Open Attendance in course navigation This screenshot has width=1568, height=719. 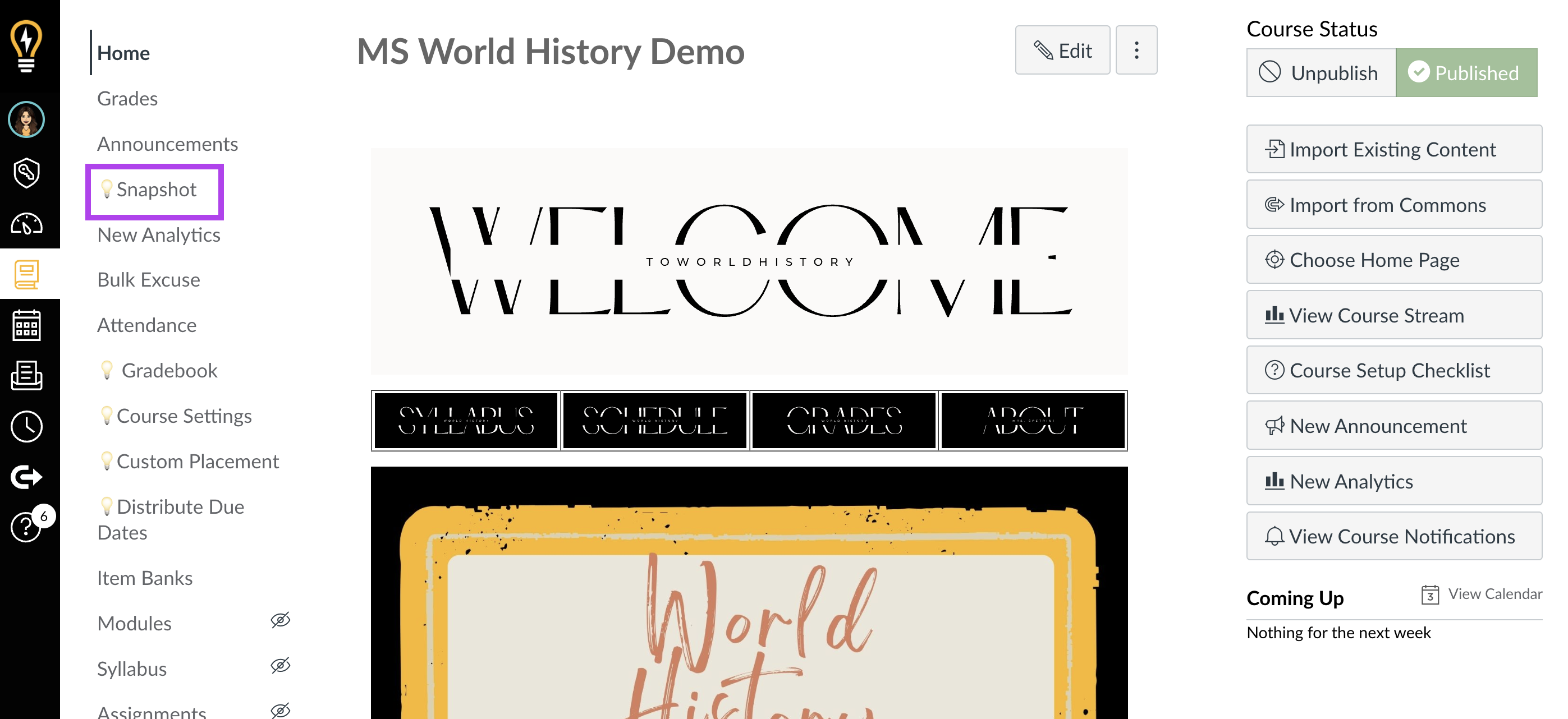[x=146, y=325]
